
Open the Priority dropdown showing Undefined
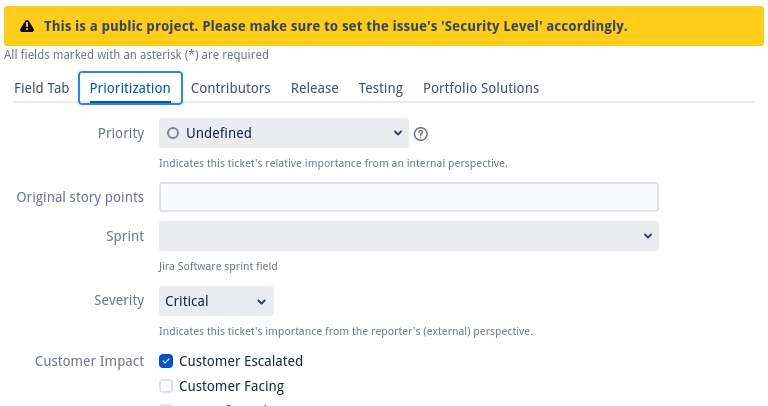(x=284, y=133)
